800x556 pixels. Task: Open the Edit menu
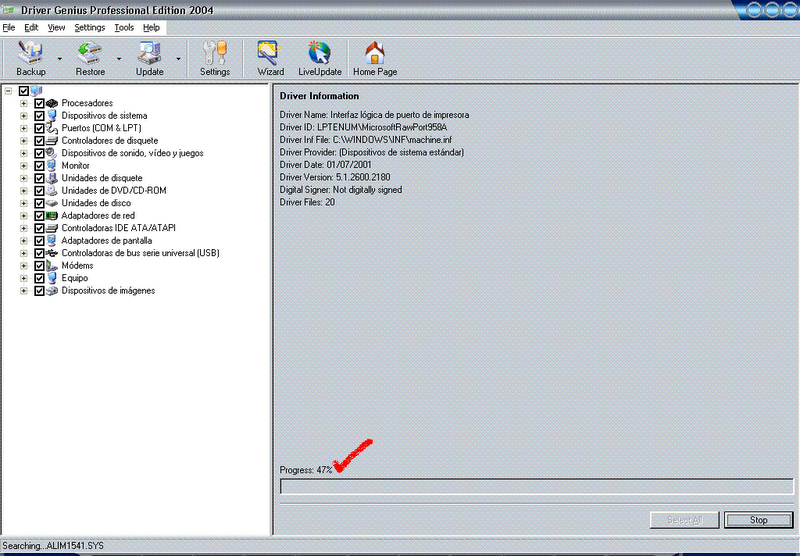31,28
